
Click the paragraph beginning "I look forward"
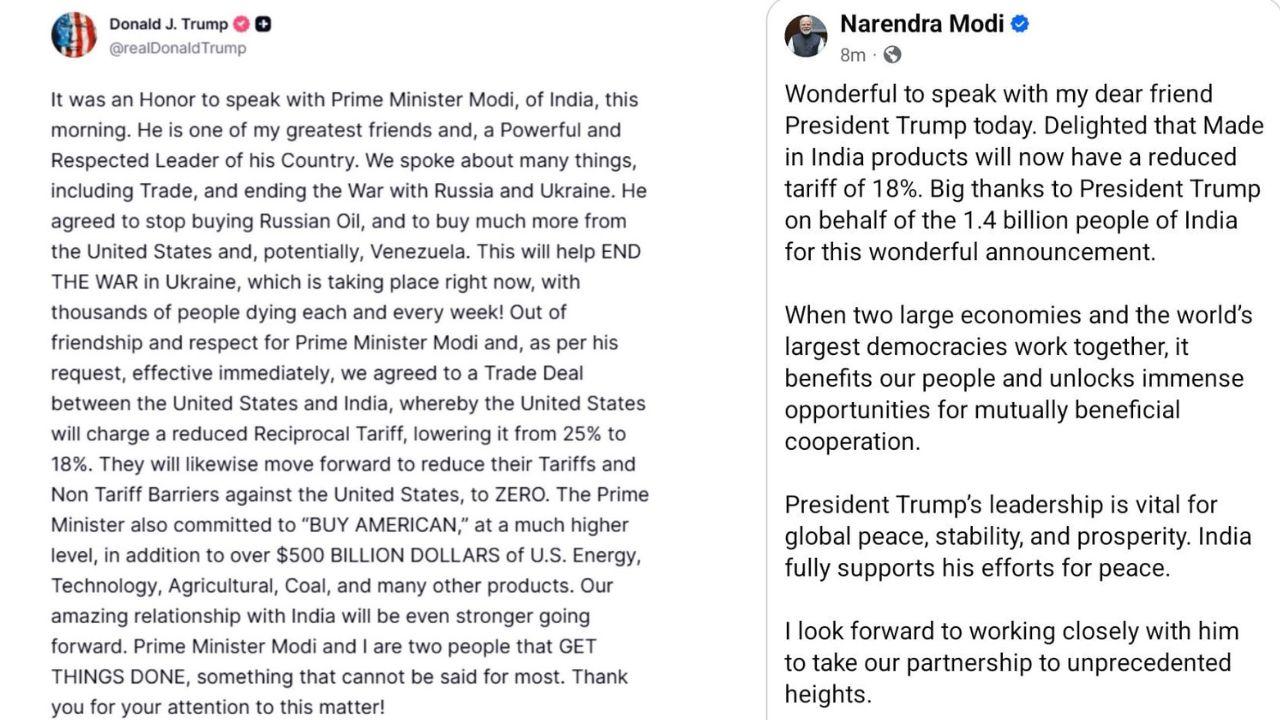tap(1011, 662)
